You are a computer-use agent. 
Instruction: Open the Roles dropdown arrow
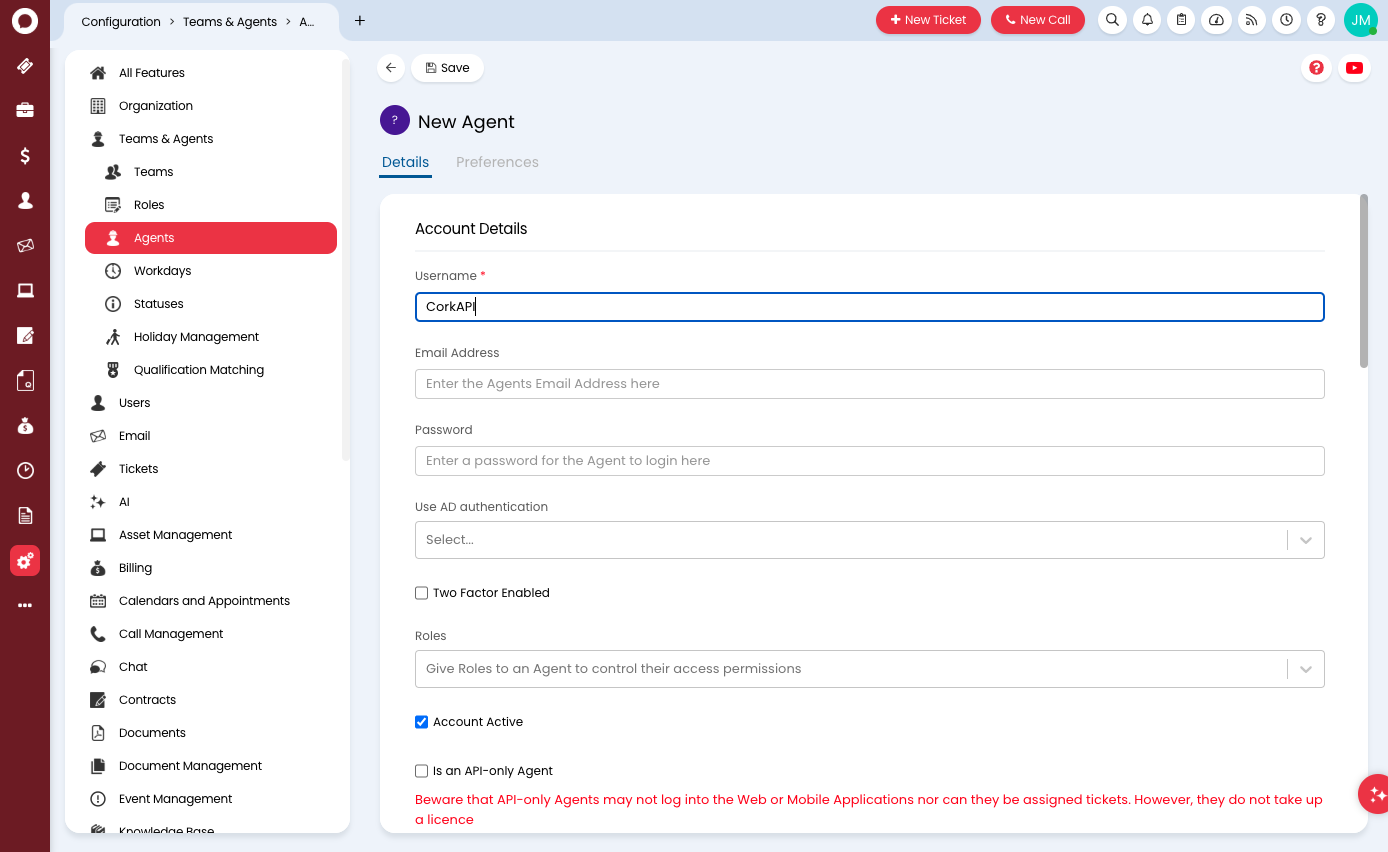[1306, 669]
